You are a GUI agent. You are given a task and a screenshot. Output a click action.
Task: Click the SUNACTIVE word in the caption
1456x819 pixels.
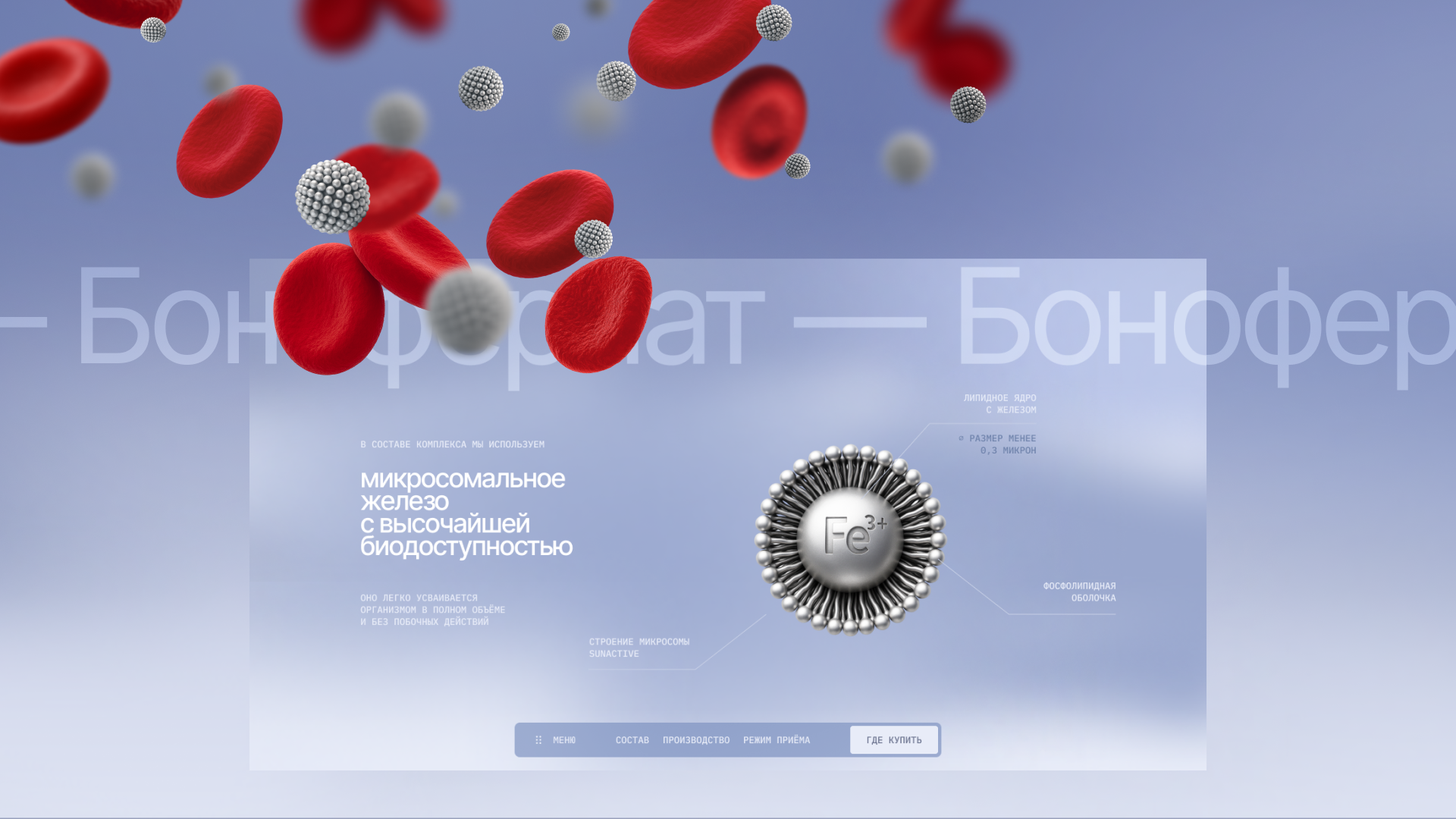click(613, 654)
